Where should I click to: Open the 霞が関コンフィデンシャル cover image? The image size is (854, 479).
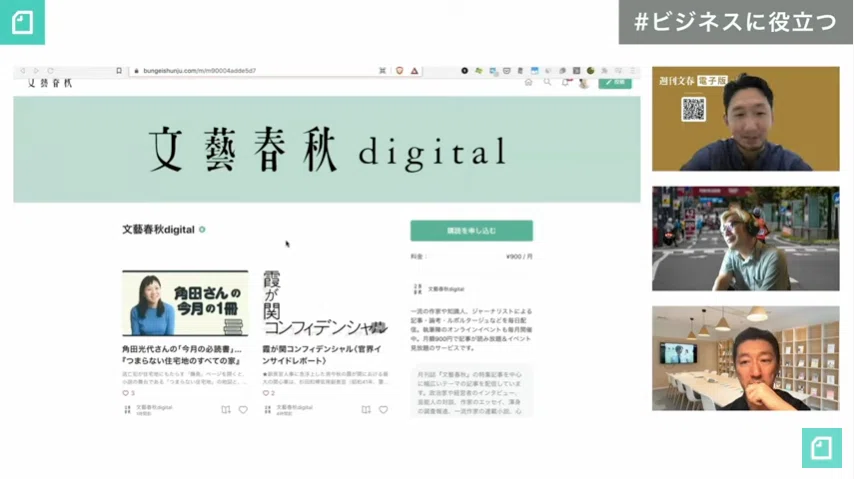325,303
